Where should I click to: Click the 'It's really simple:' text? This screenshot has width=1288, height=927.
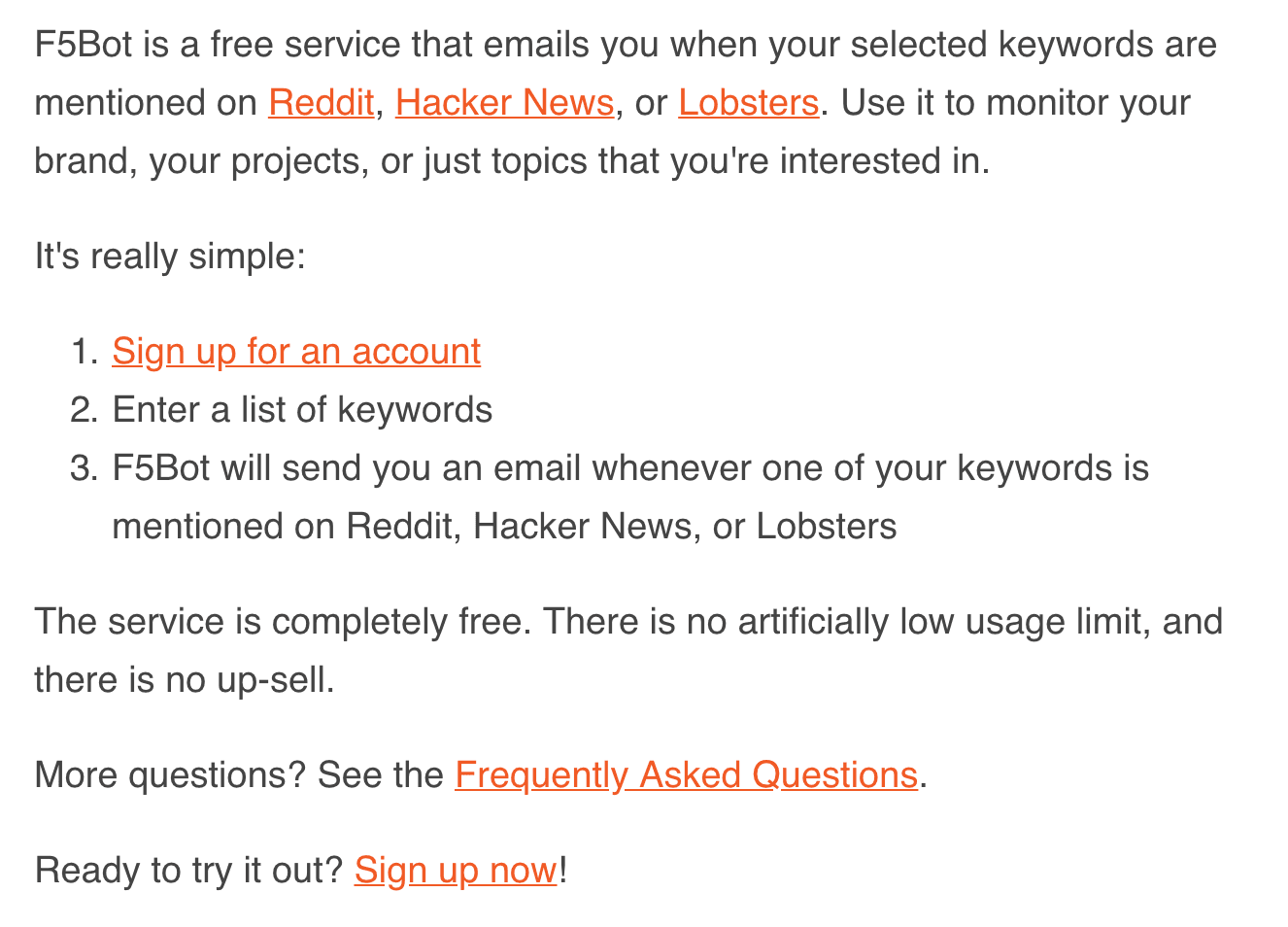tap(170, 257)
